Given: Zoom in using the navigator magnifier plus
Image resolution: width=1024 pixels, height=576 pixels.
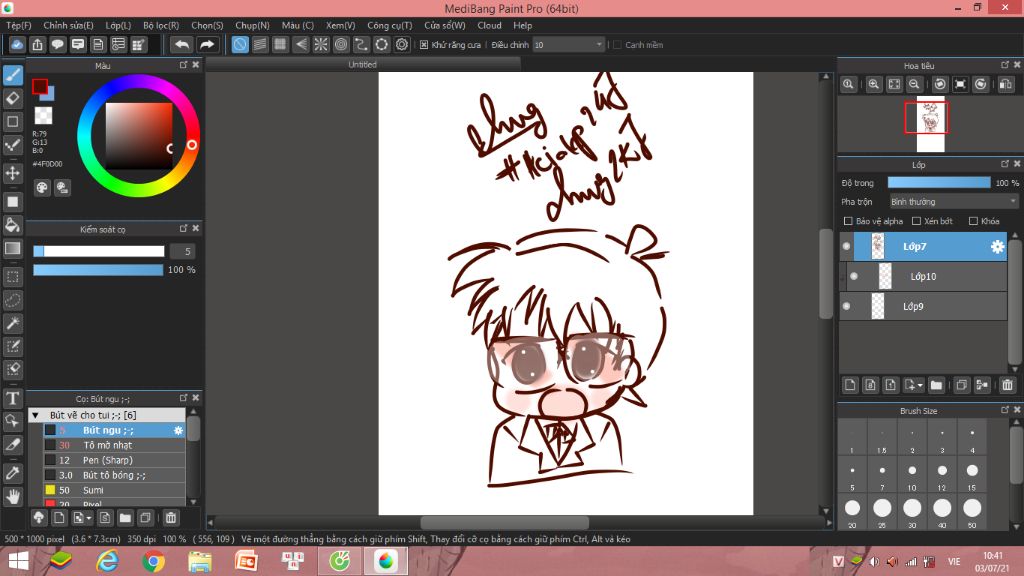Looking at the screenshot, I should pos(873,84).
